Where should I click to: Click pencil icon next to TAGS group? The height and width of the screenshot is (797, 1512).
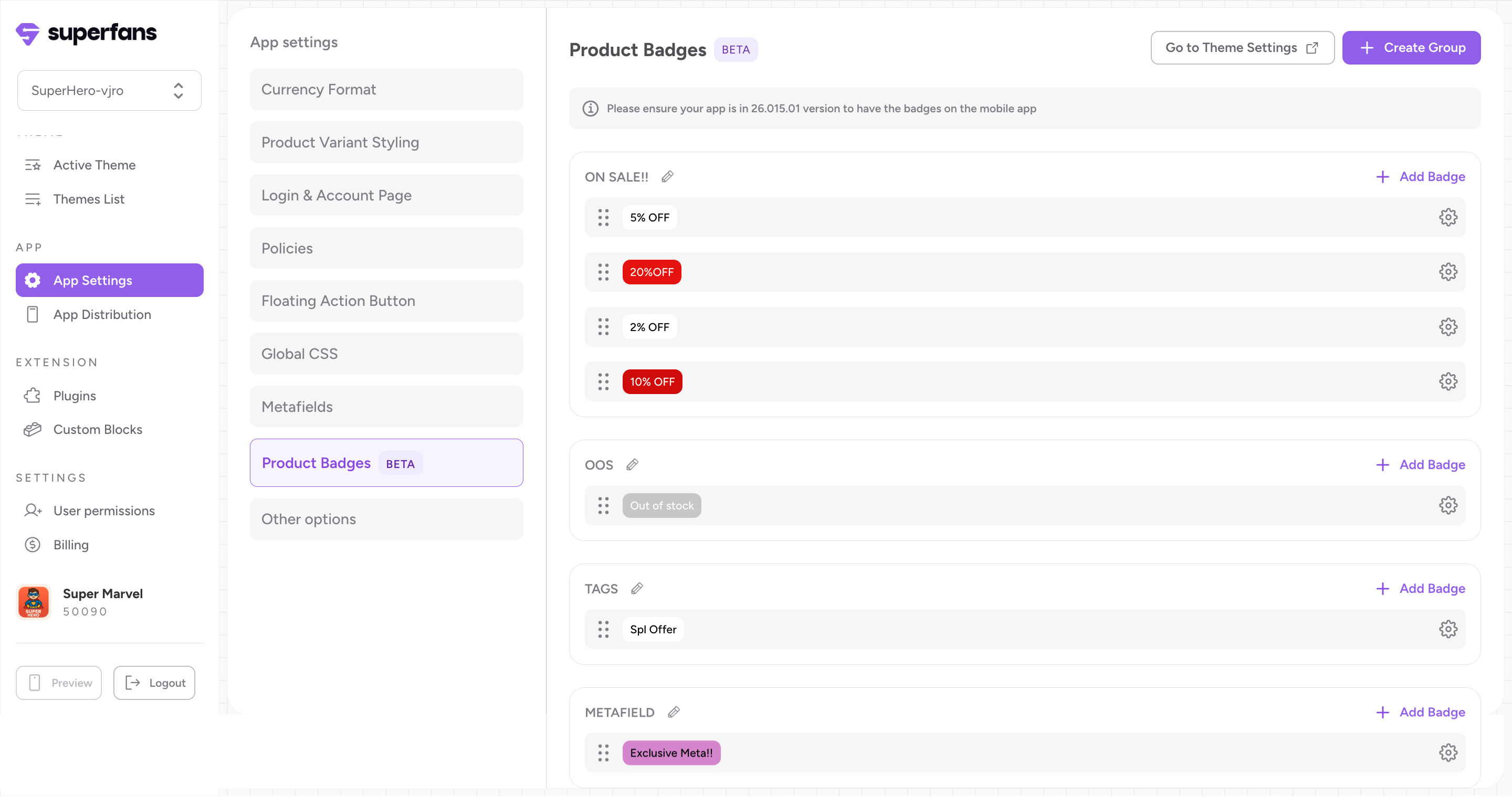pos(637,588)
